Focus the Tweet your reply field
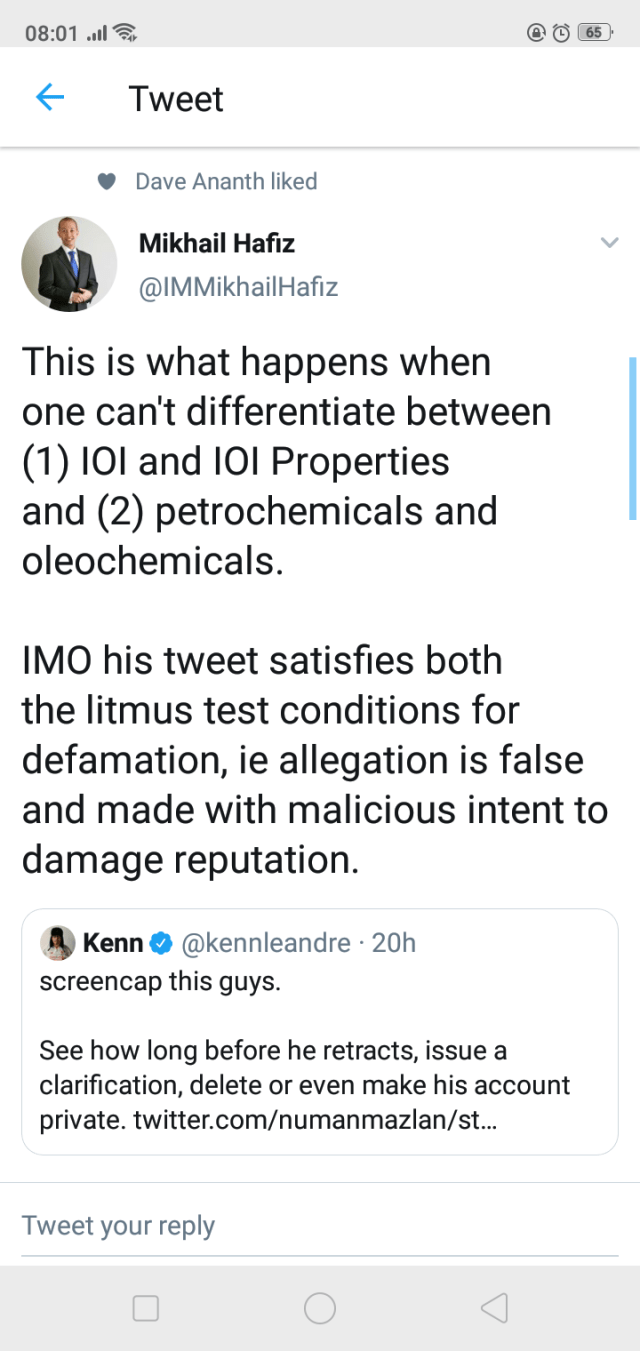This screenshot has height=1351, width=640. point(320,1226)
